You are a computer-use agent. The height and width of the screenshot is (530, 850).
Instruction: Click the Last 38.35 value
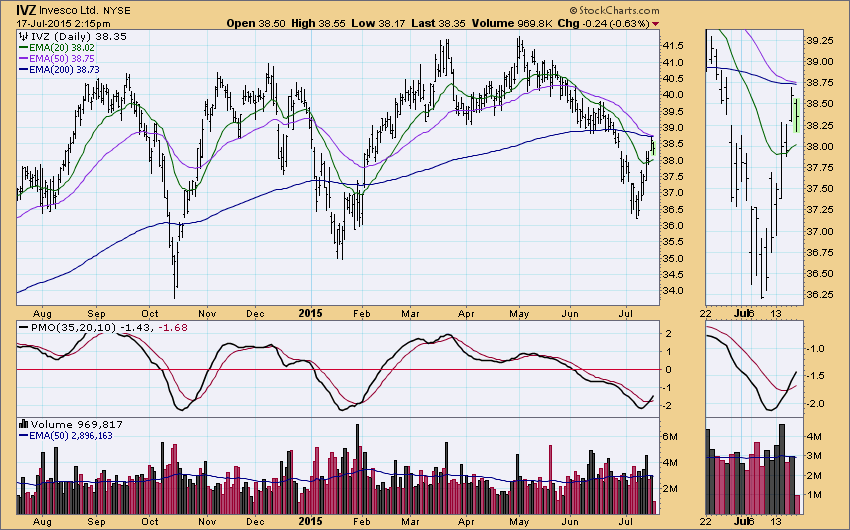439,23
